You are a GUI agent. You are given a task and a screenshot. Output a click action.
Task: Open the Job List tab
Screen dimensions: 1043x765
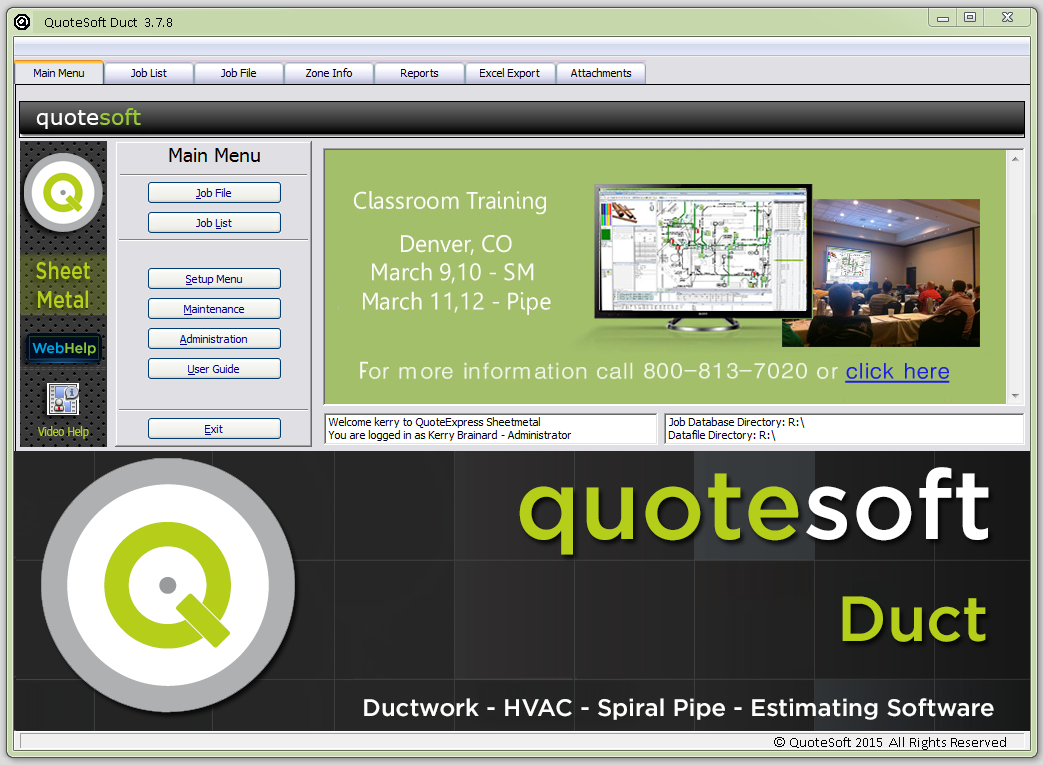pyautogui.click(x=149, y=73)
